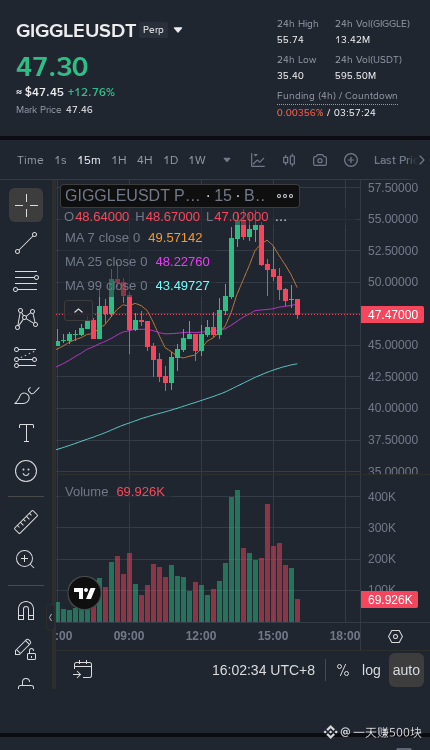Click the TradingView logo
430x750 pixels.
click(85, 593)
